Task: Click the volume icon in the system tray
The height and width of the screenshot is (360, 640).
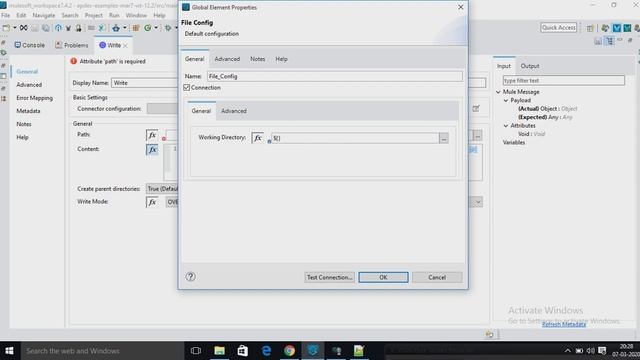Action: (590, 351)
